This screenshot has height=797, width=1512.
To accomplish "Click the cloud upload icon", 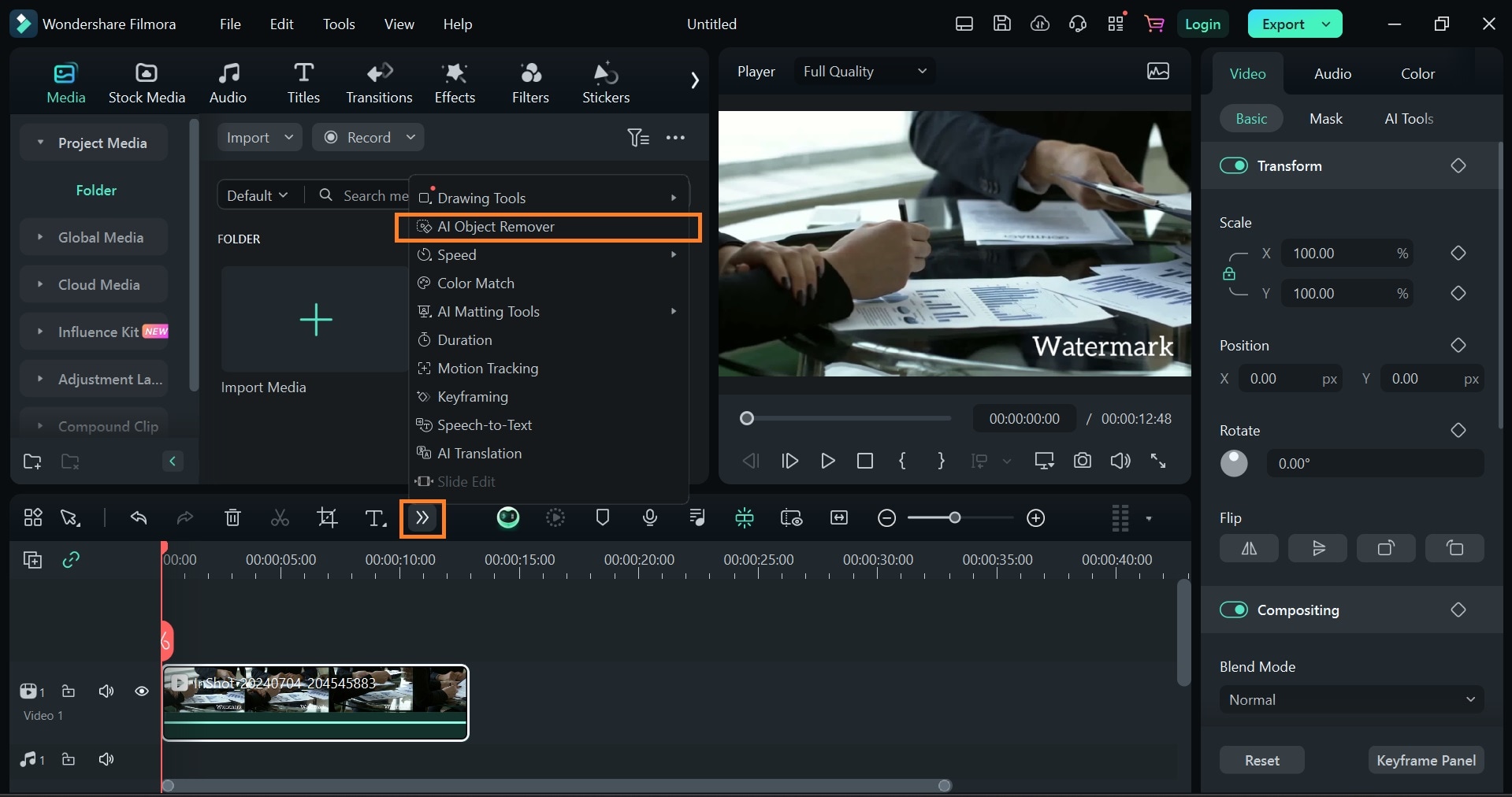I will coord(1040,24).
